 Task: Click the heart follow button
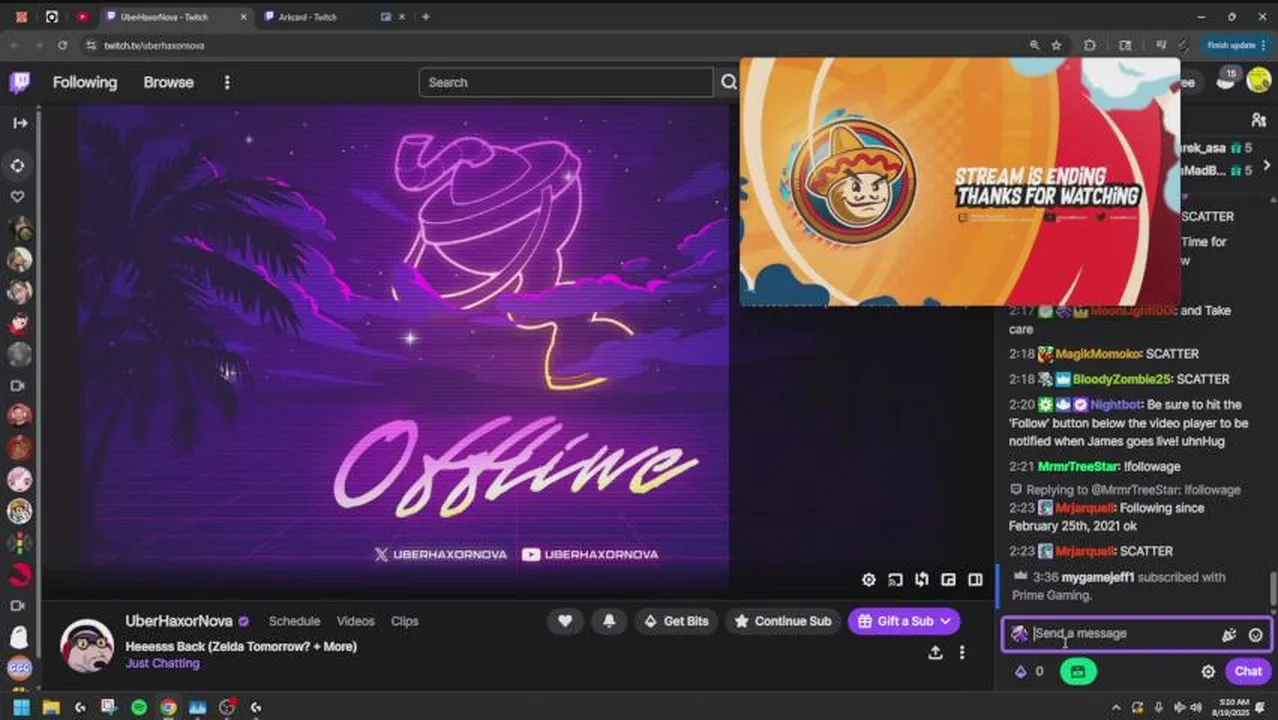[565, 621]
